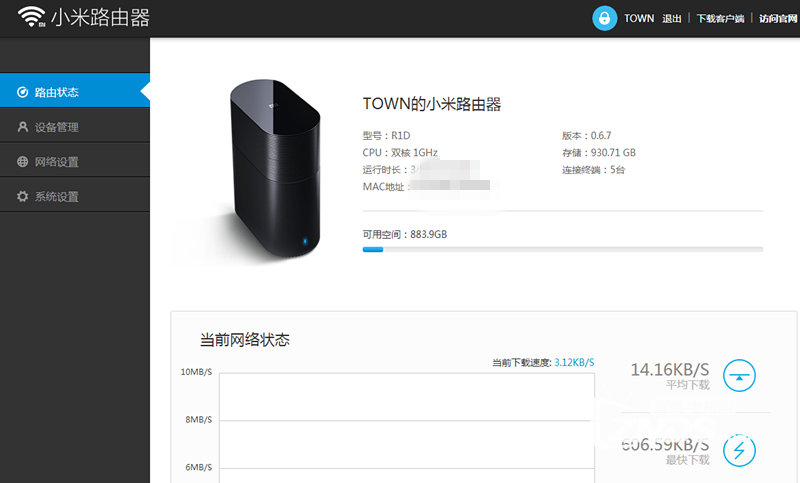Open the 系统设置 menu item
Viewport: 800px width, 483px height.
[75, 195]
